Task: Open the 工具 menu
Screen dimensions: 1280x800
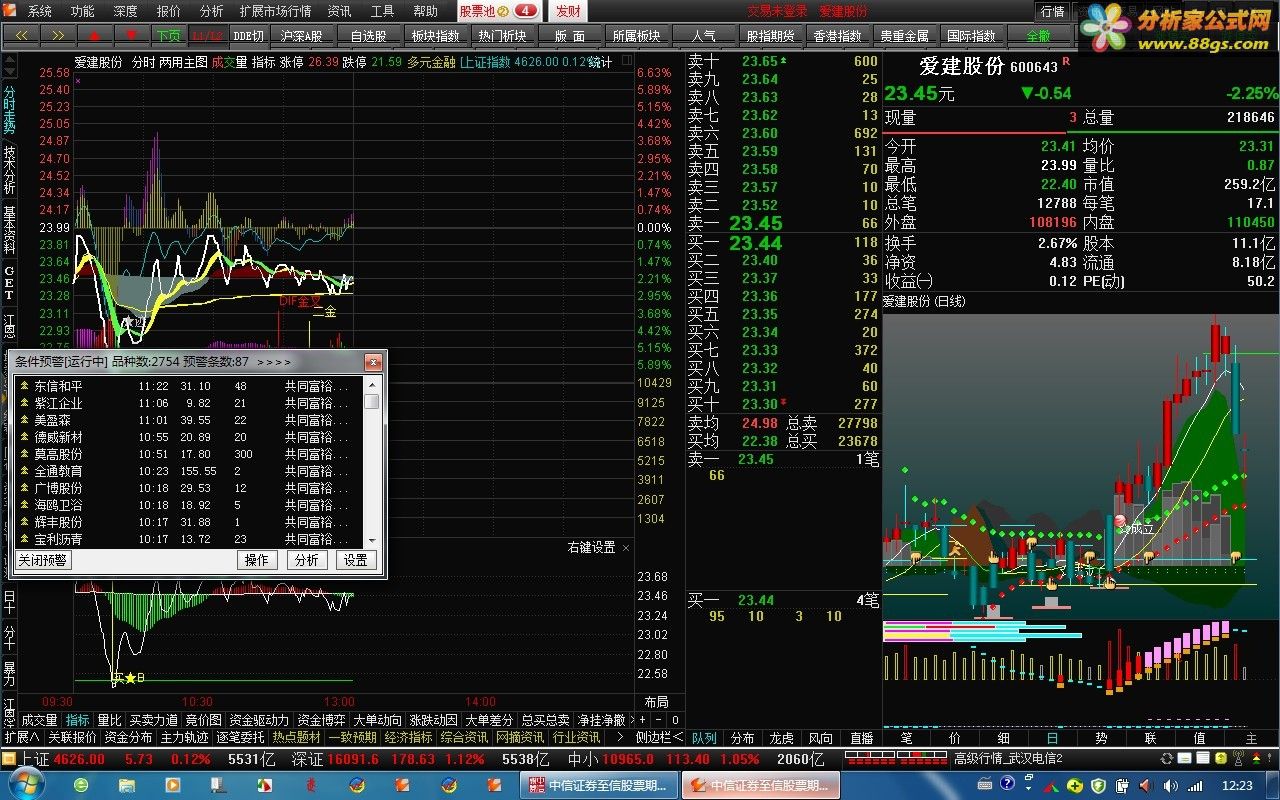Action: 382,11
